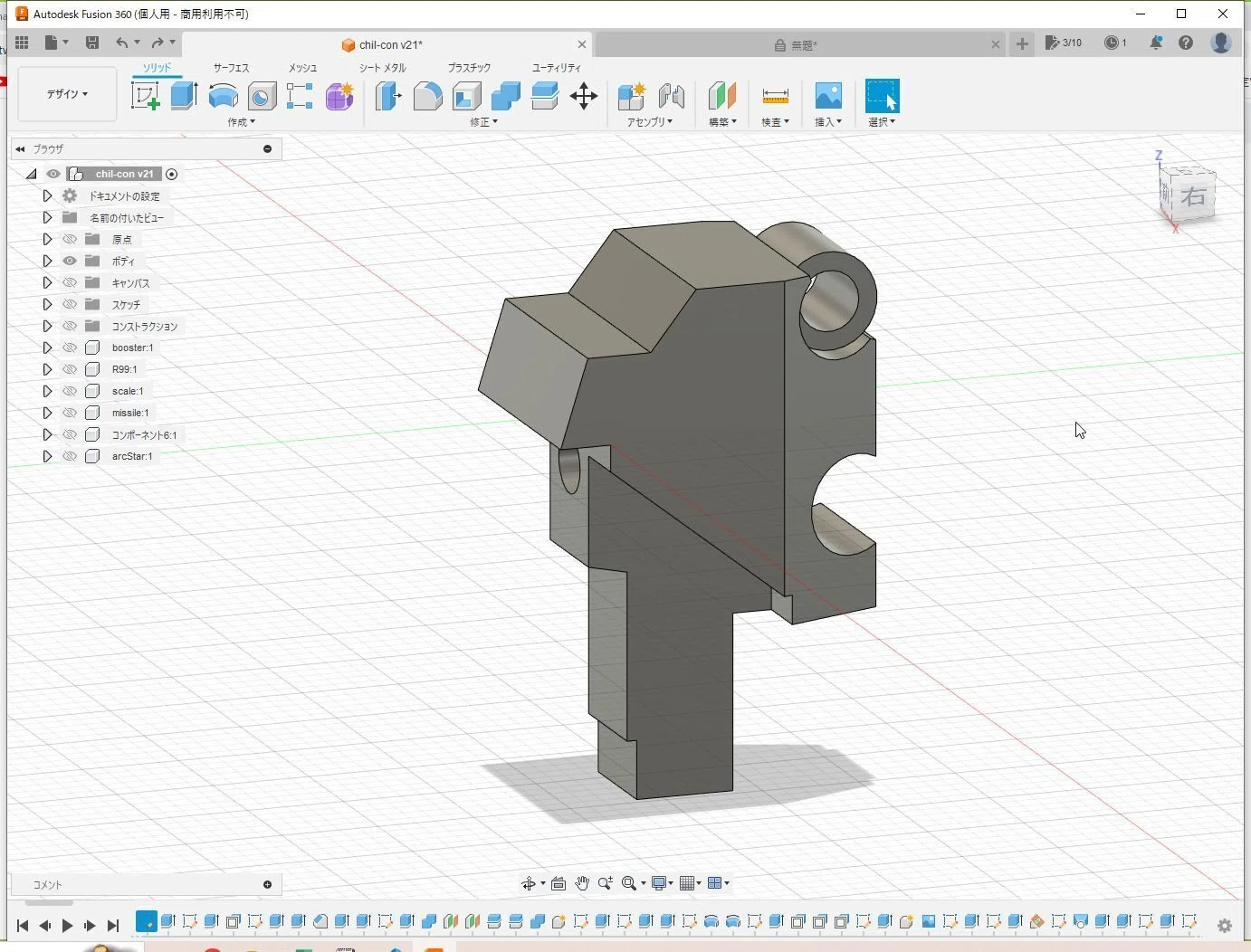Open the user profile avatar
Screen dimensions: 1251x952
click(1221, 43)
